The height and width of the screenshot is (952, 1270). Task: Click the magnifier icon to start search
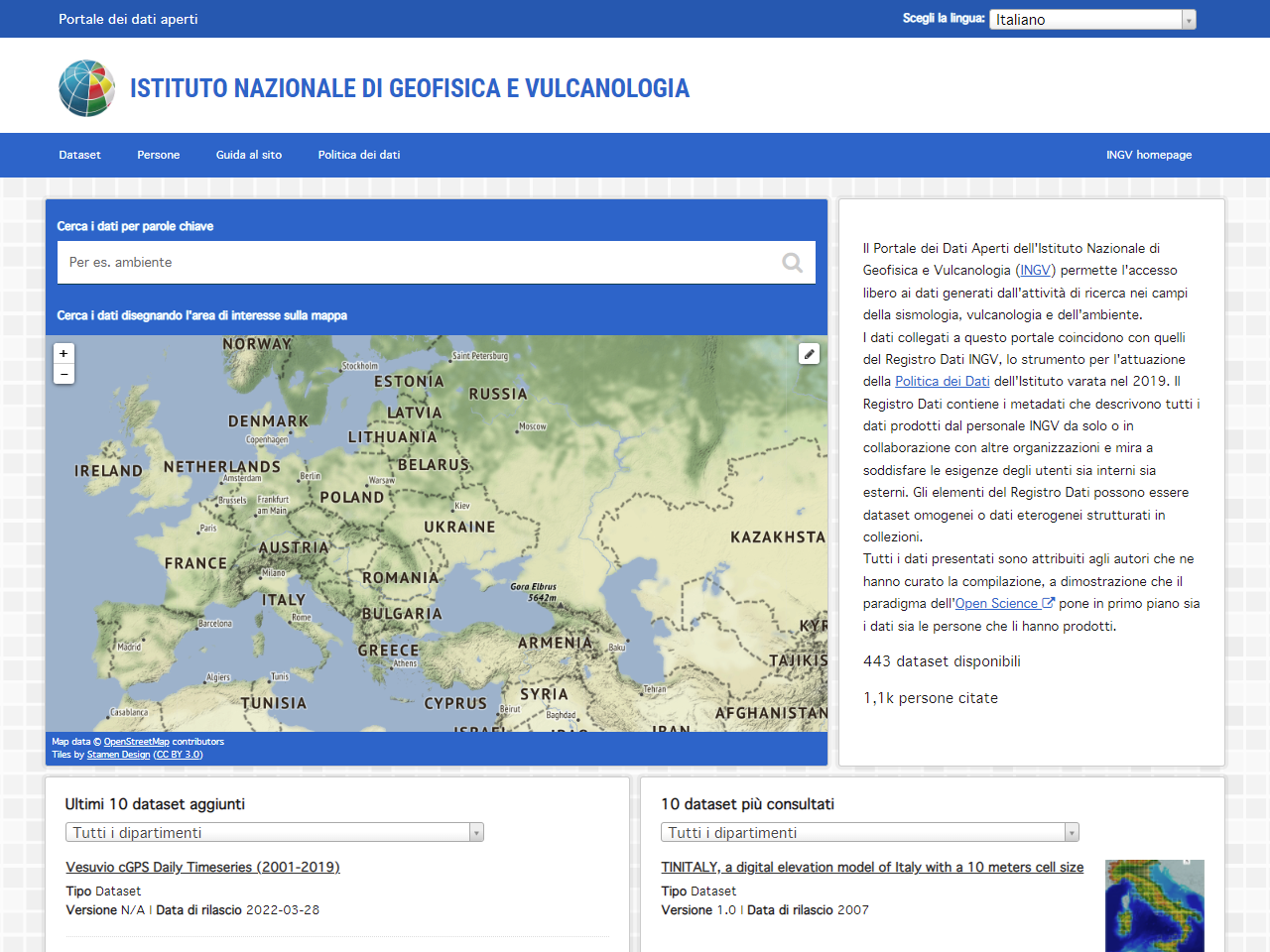tap(792, 262)
